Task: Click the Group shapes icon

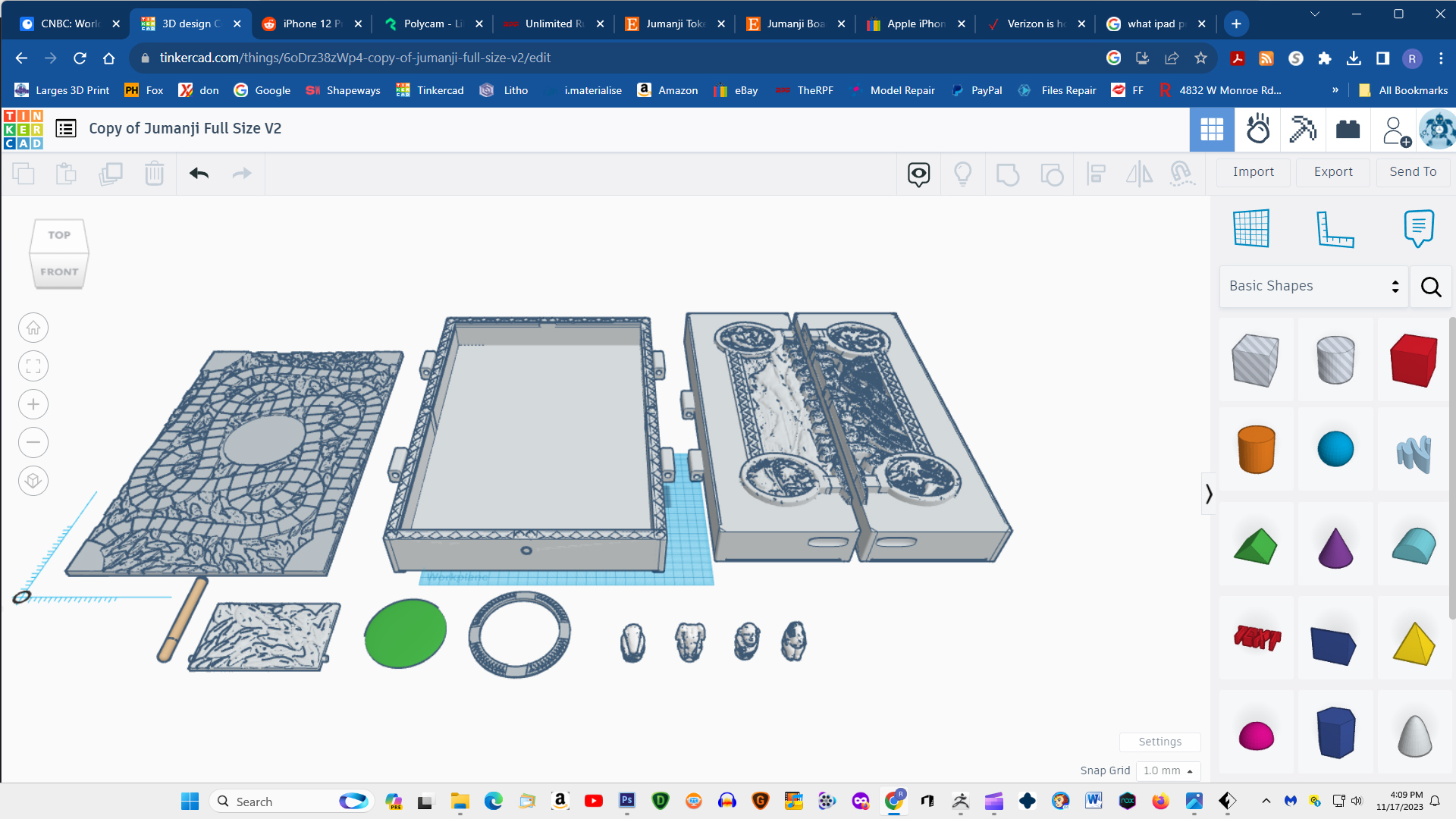Action: (x=1007, y=174)
